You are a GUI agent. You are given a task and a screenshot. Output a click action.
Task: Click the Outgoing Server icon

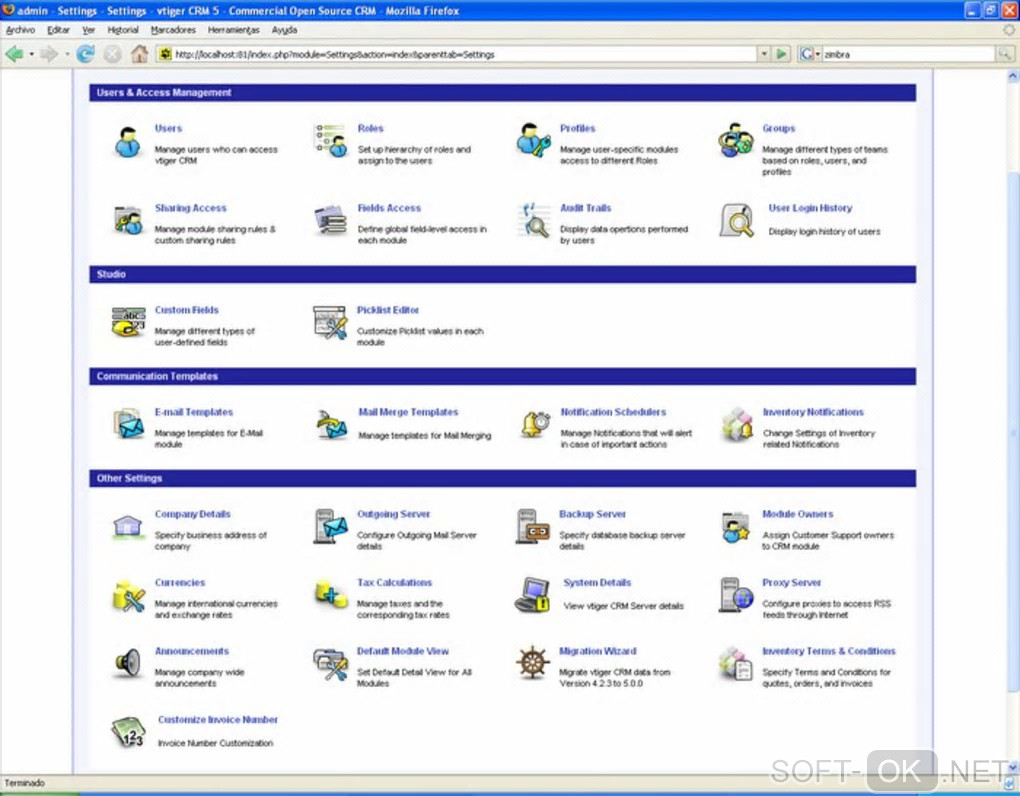click(330, 526)
